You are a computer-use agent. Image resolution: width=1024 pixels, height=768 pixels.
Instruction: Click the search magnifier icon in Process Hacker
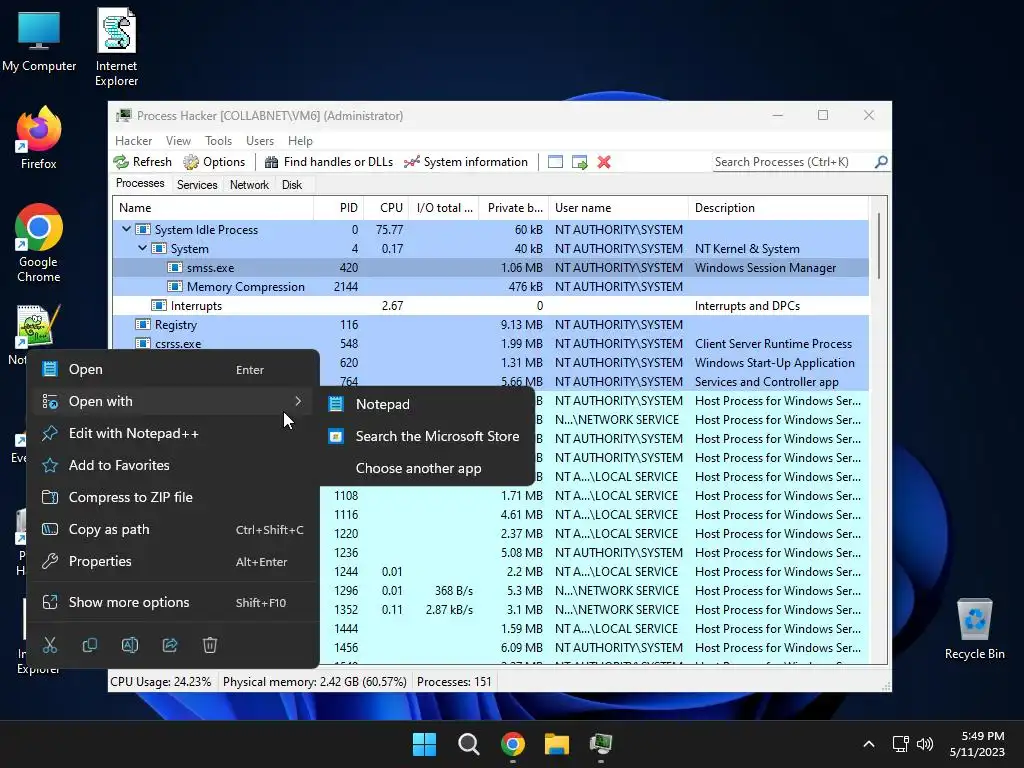[881, 161]
